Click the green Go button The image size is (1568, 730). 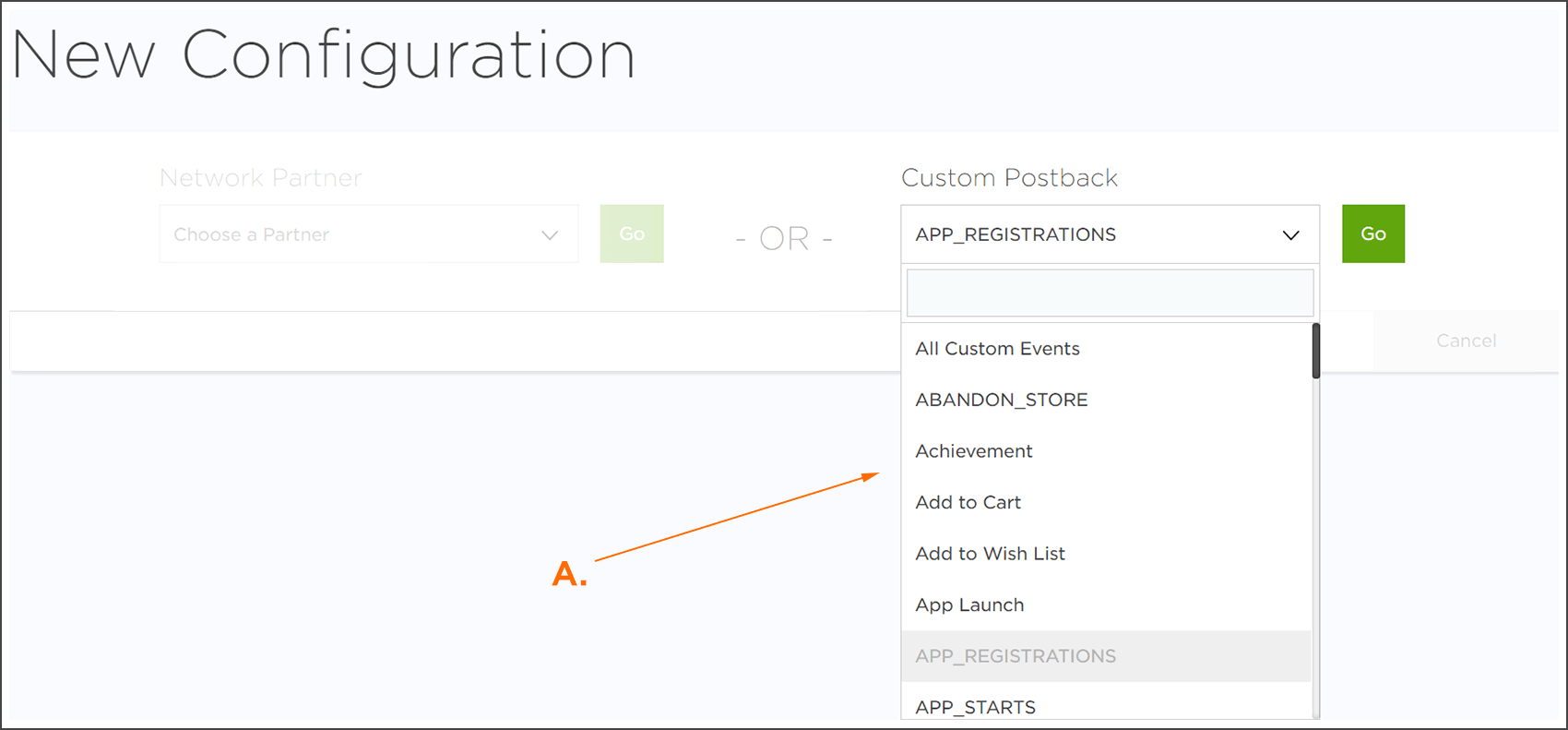(x=1373, y=233)
